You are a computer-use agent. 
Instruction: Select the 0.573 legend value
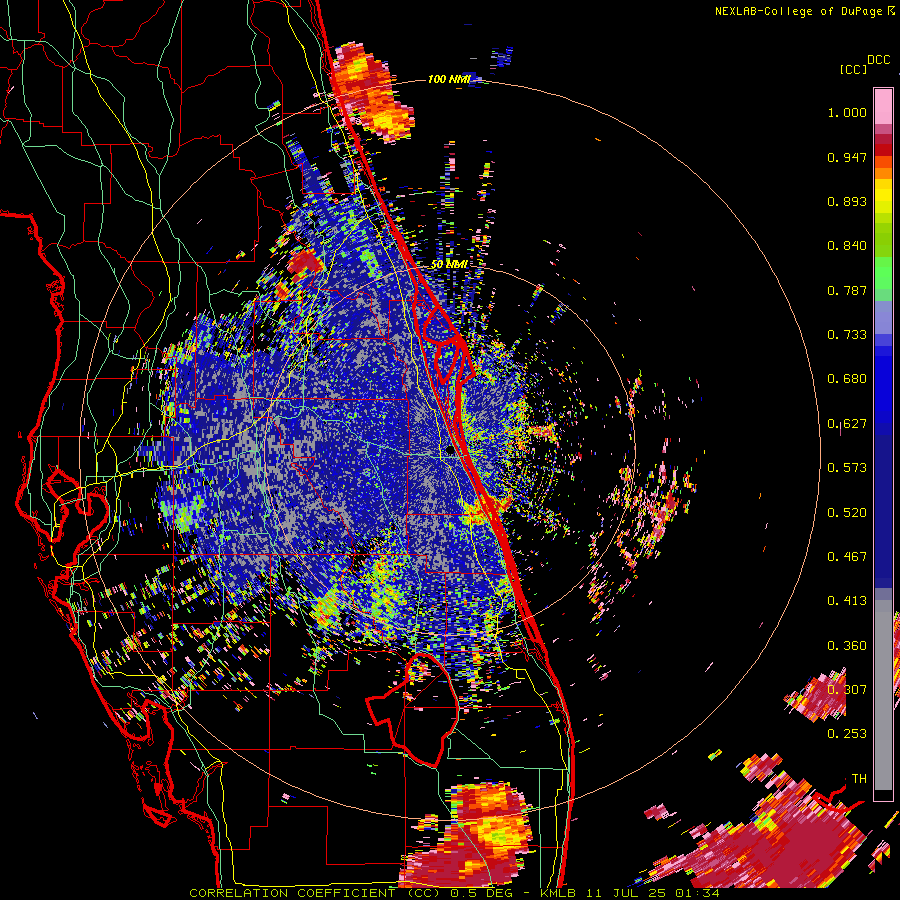click(x=847, y=468)
